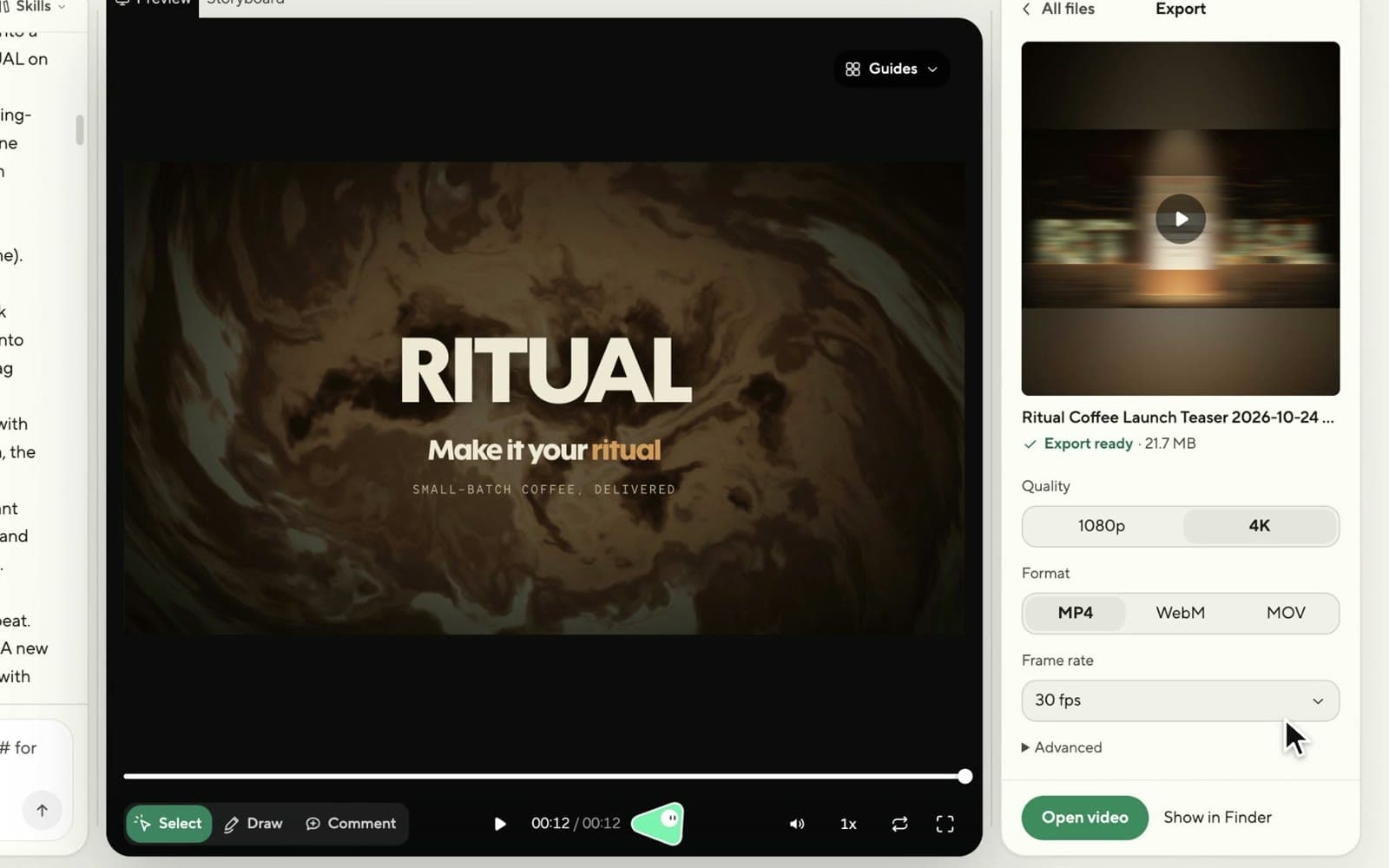Click the RITUAL title in preview
The image size is (1389, 868).
click(545, 371)
